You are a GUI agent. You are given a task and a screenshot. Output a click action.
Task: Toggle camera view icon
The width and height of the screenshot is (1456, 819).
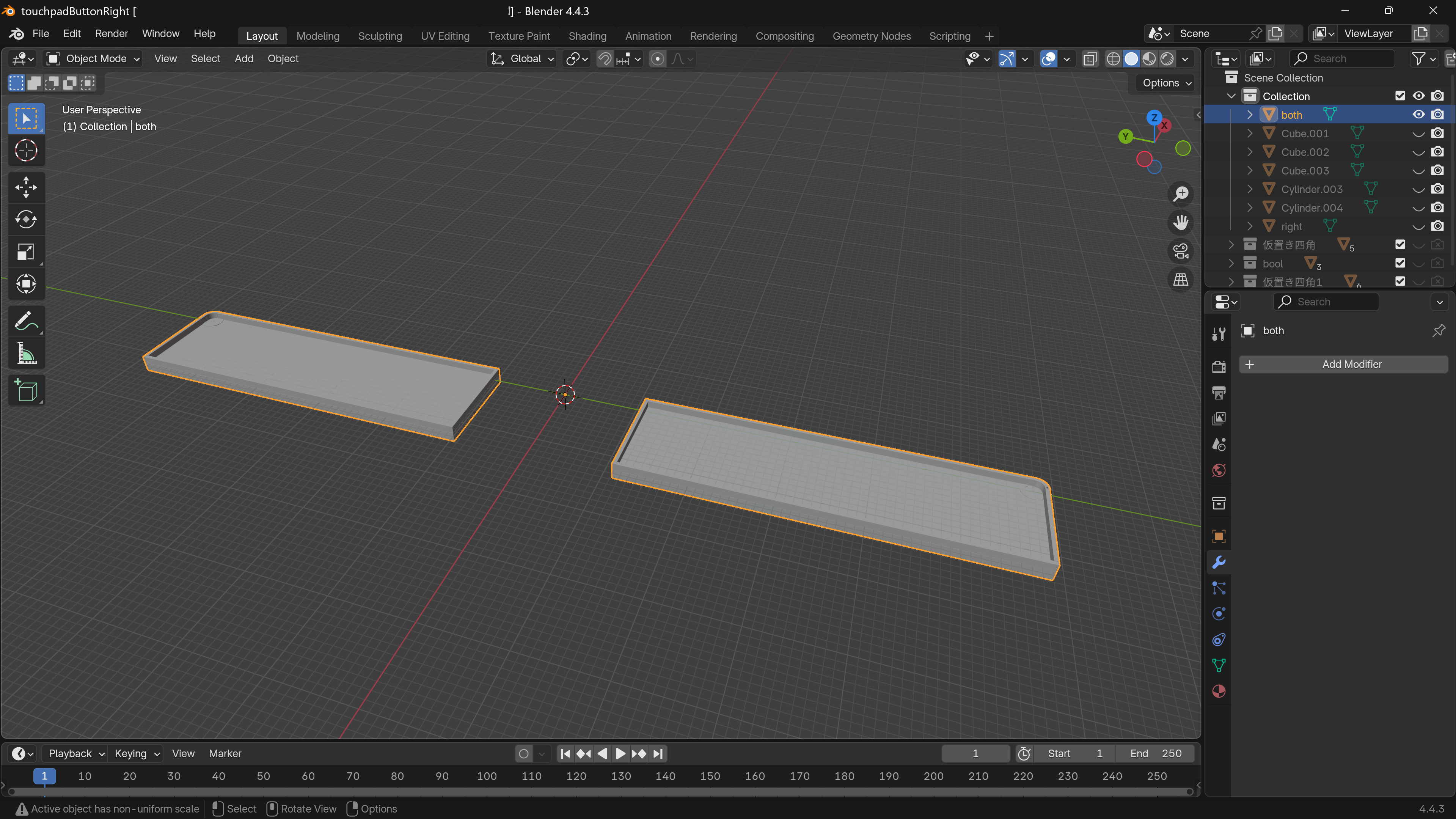click(1181, 251)
